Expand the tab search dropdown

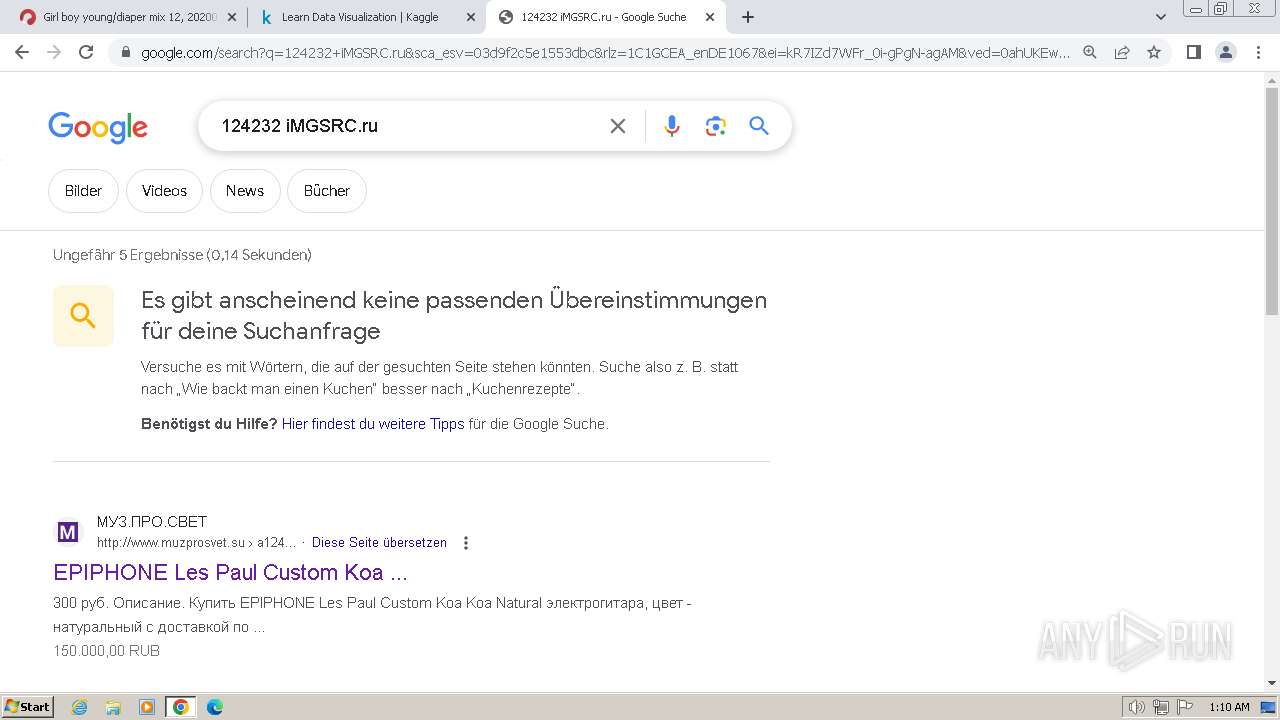pyautogui.click(x=1161, y=17)
